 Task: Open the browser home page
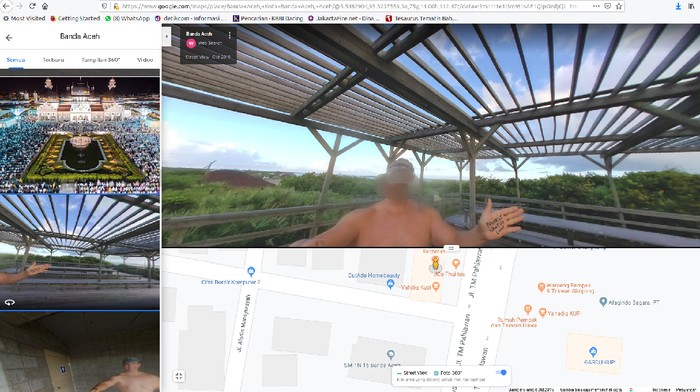45,6
